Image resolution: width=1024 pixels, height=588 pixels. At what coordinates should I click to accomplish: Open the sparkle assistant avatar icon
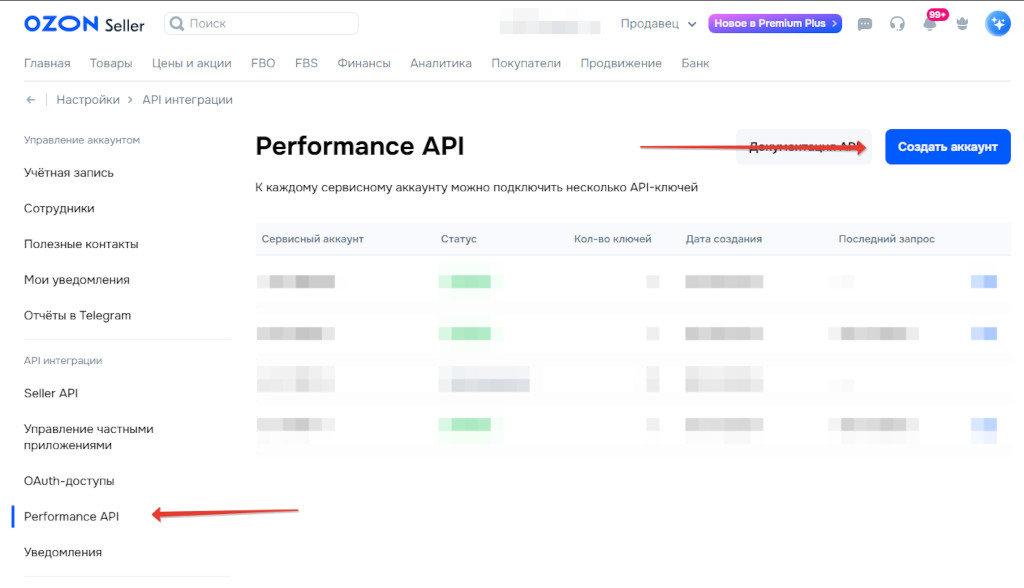coord(998,24)
